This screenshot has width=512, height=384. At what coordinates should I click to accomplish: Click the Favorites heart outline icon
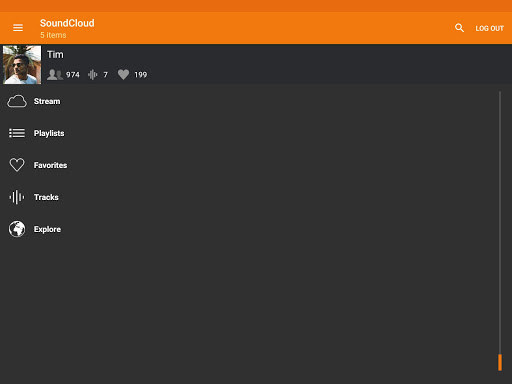(17, 165)
